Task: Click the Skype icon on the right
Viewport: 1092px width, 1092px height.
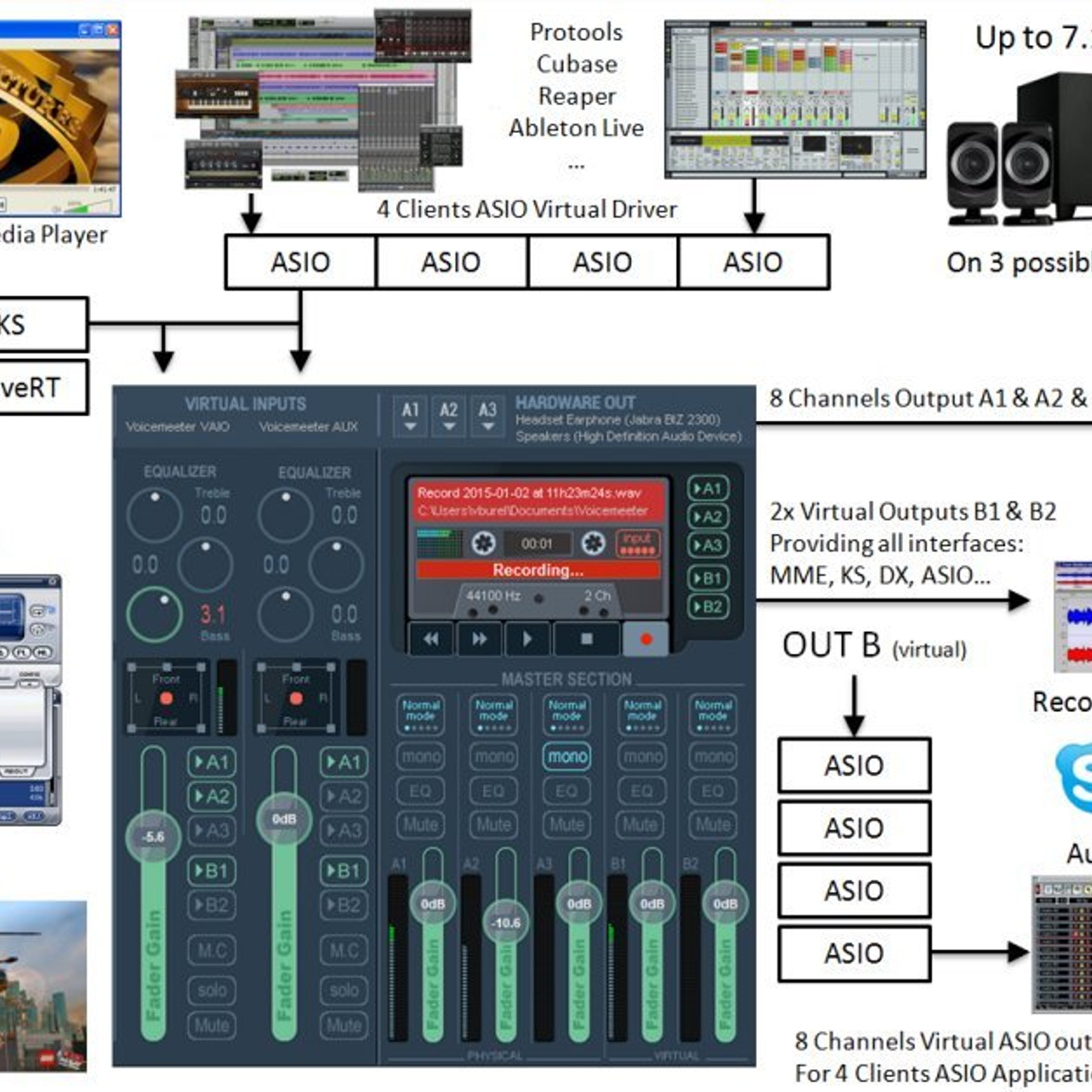Action: tap(1074, 778)
